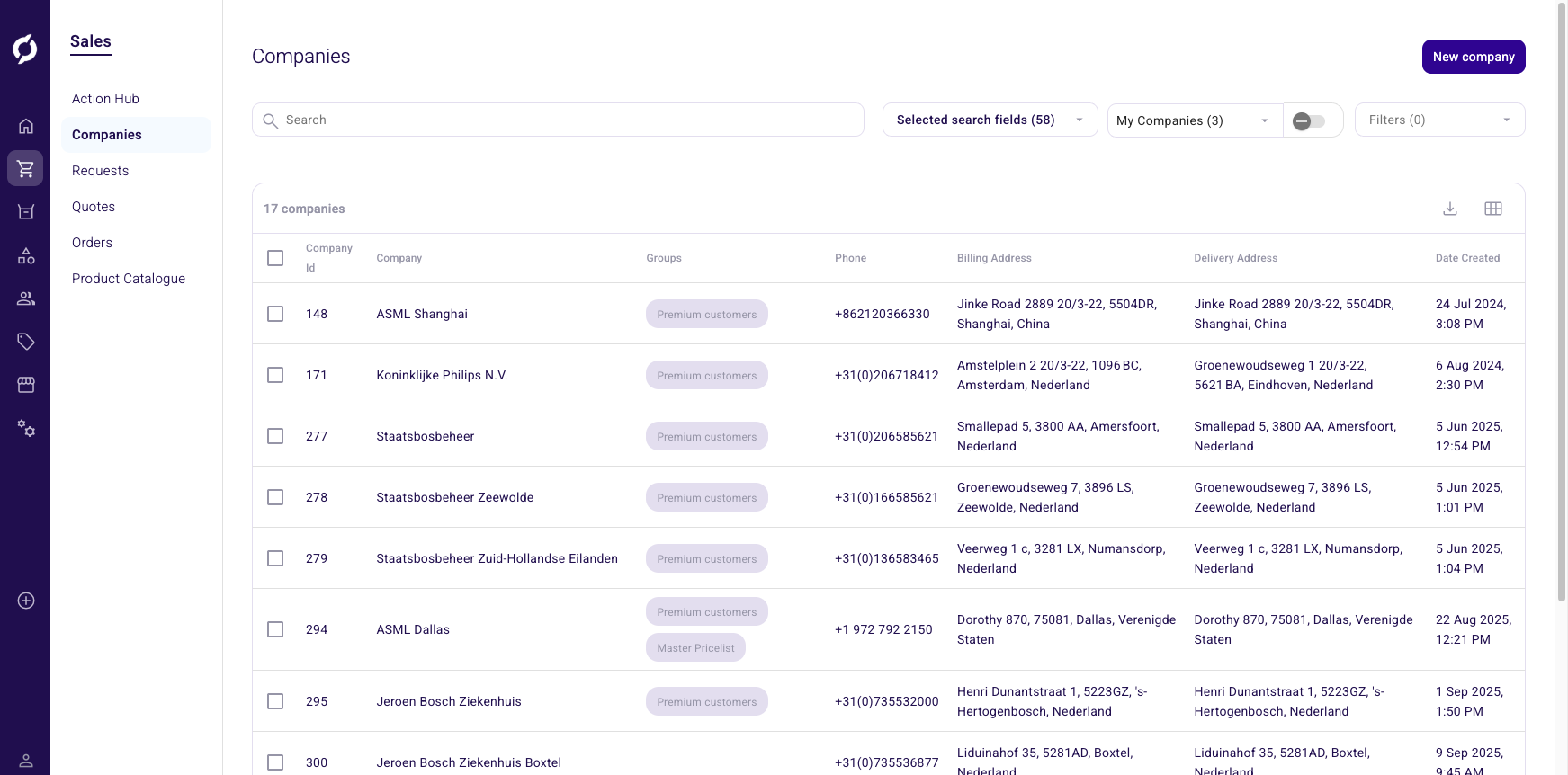Screen dimensions: 1568x775
Task: Click the plus circle icon in rail
Action: [26, 601]
